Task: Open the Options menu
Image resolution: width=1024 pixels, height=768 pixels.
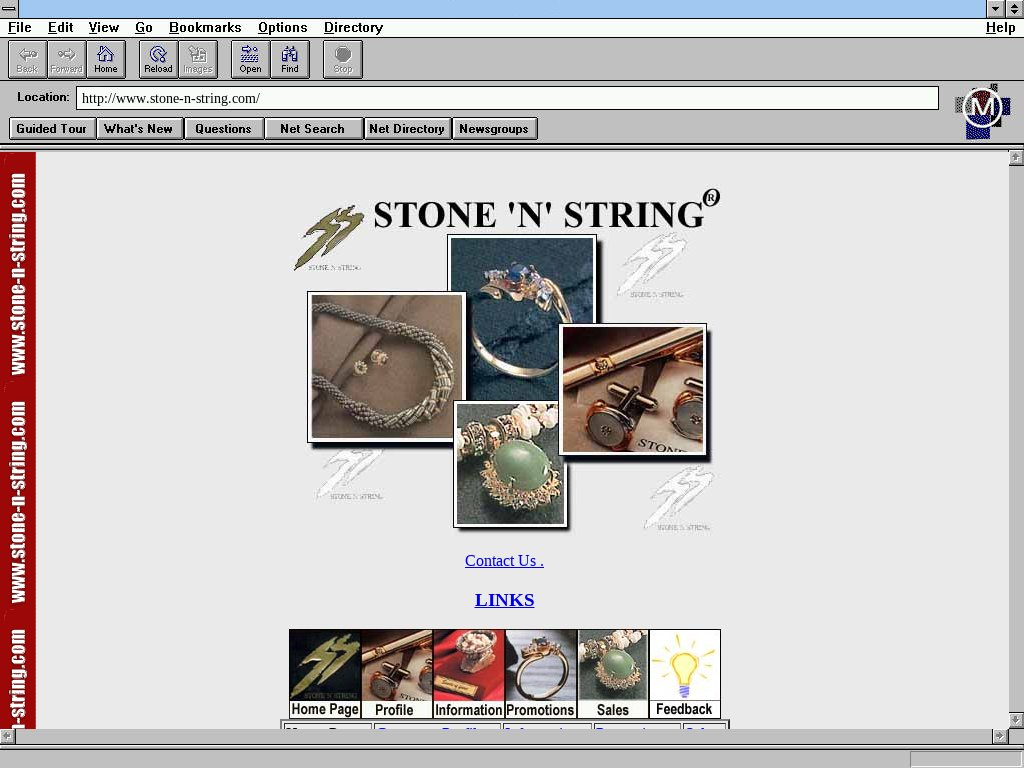Action: [x=282, y=28]
